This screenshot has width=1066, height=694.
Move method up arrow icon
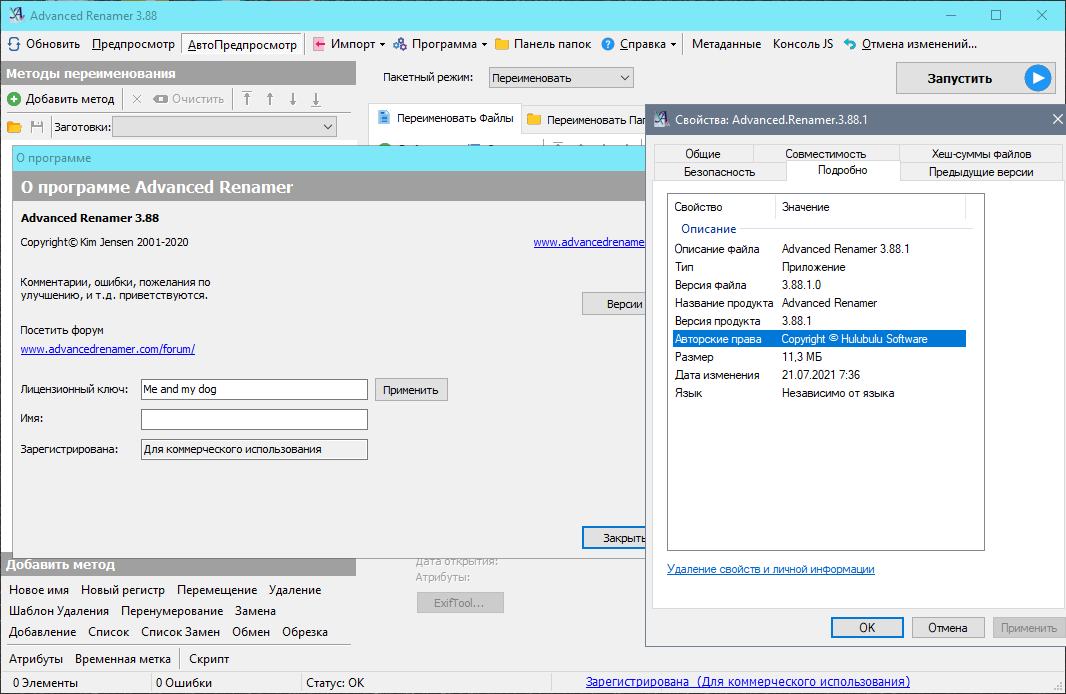(270, 99)
